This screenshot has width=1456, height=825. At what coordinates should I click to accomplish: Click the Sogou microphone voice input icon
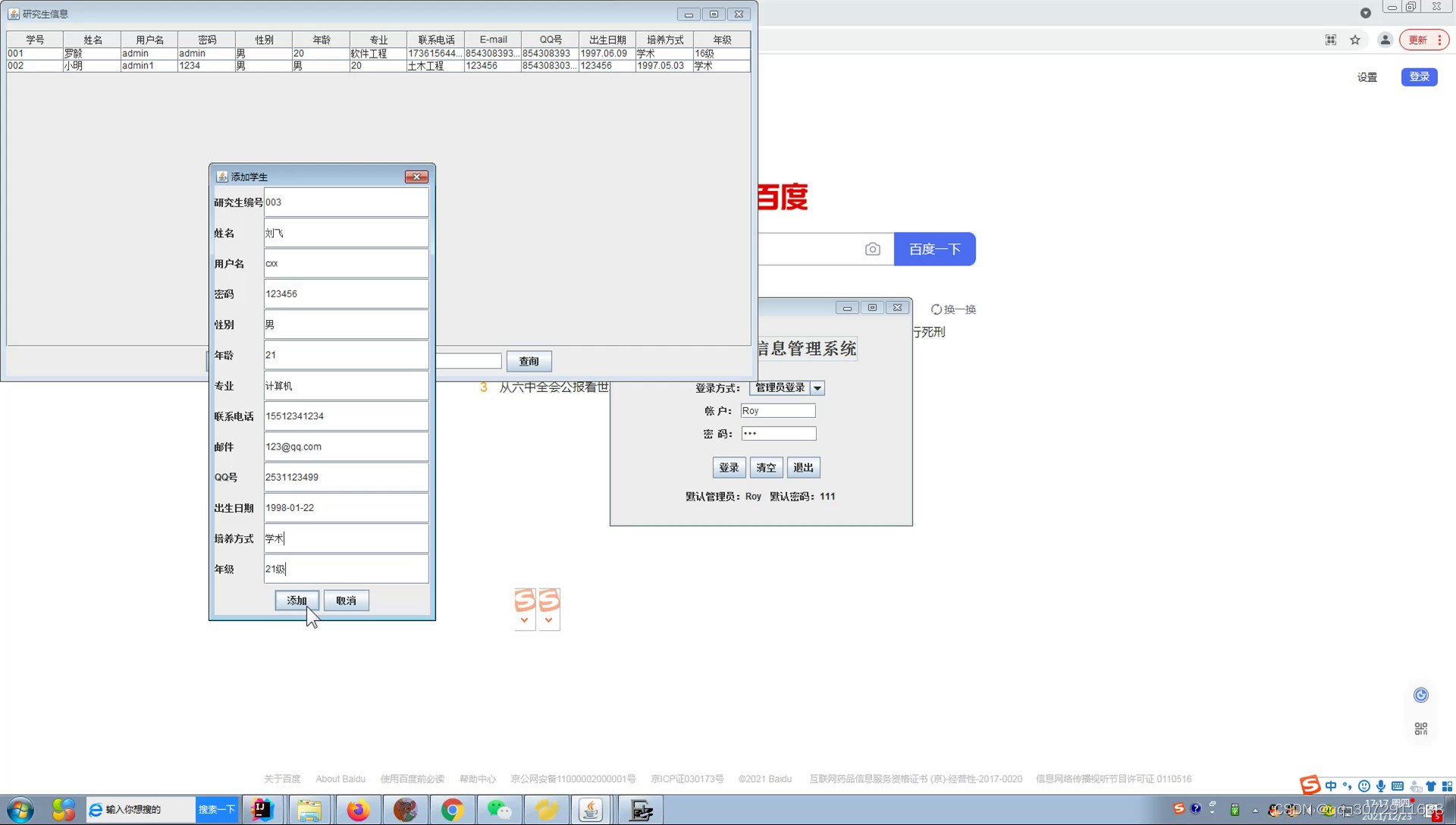click(1381, 786)
